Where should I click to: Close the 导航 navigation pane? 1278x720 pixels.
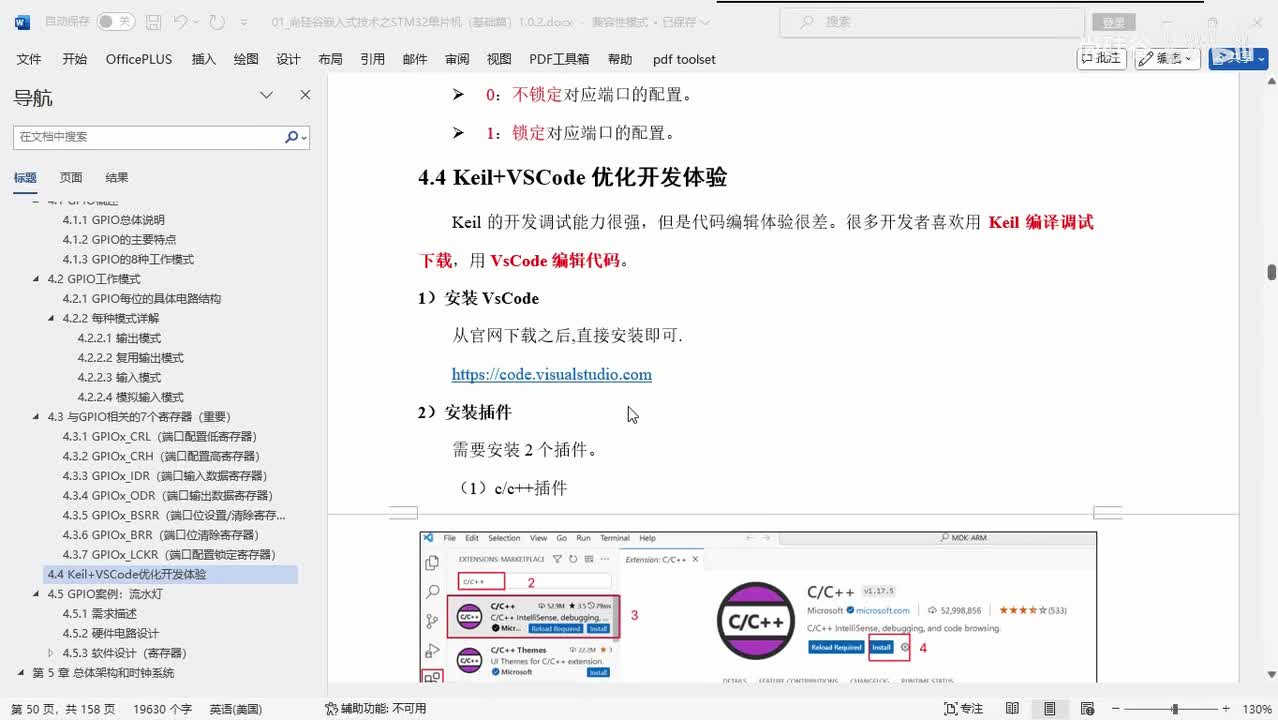coord(305,95)
